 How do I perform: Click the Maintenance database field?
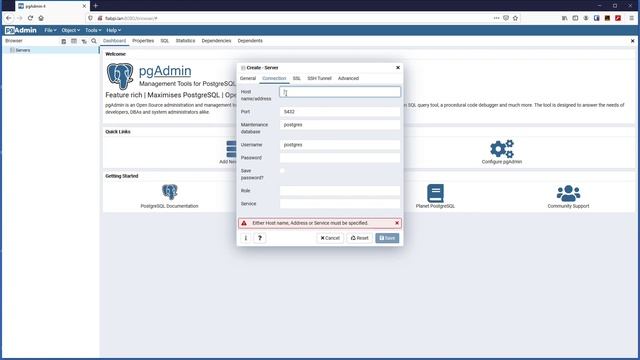pyautogui.click(x=340, y=125)
